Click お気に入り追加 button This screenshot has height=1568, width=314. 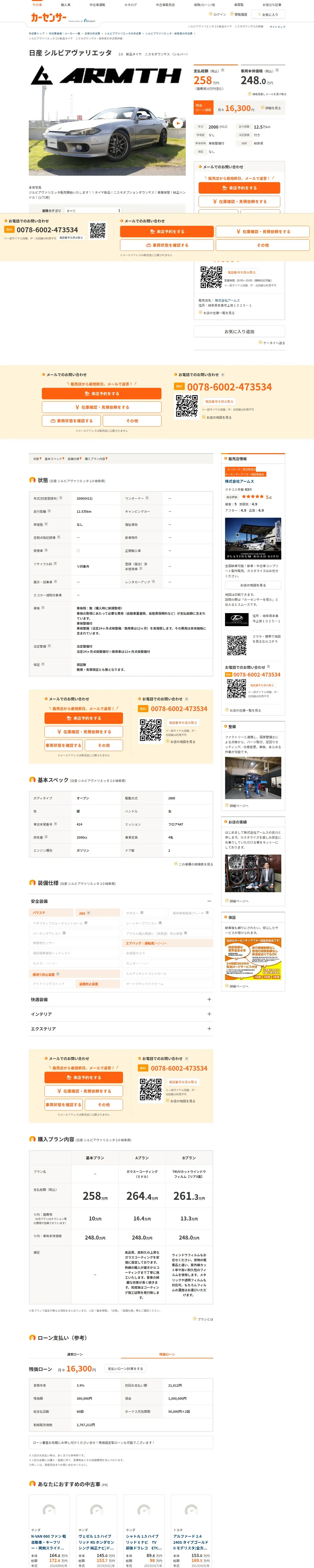coord(240,332)
